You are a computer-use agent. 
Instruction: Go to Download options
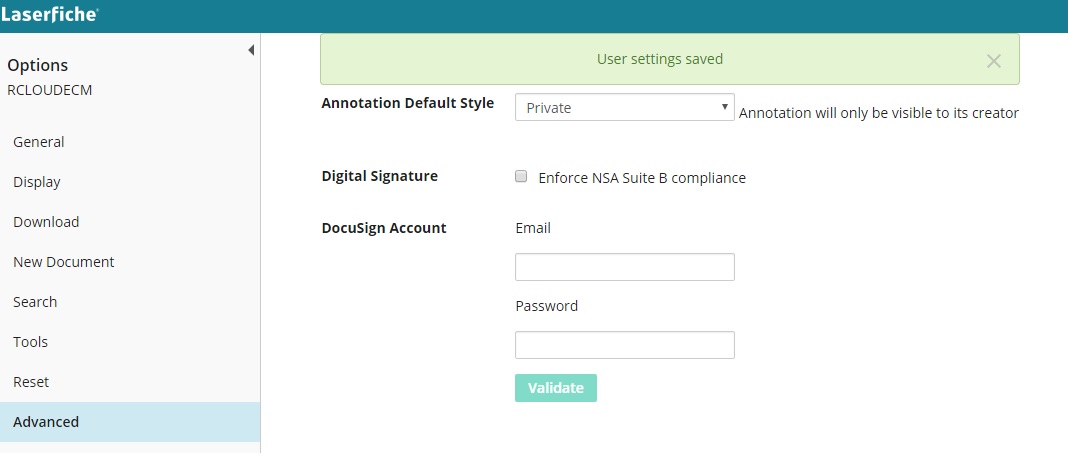pos(46,222)
